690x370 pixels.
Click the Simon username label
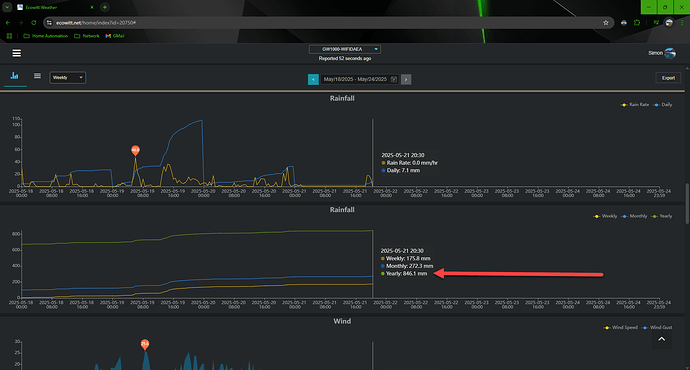pyautogui.click(x=655, y=53)
